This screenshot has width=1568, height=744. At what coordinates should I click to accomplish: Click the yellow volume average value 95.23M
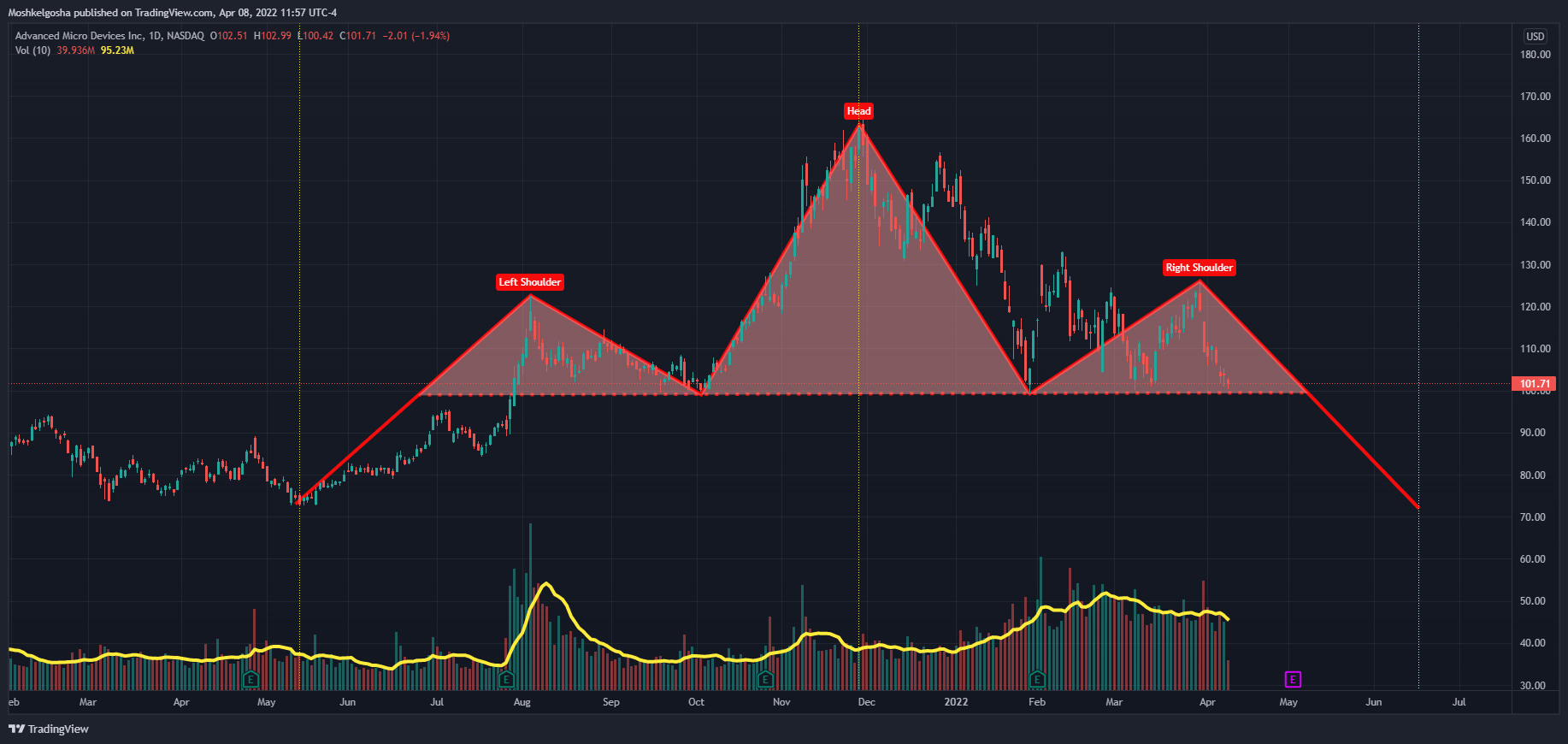(x=117, y=50)
